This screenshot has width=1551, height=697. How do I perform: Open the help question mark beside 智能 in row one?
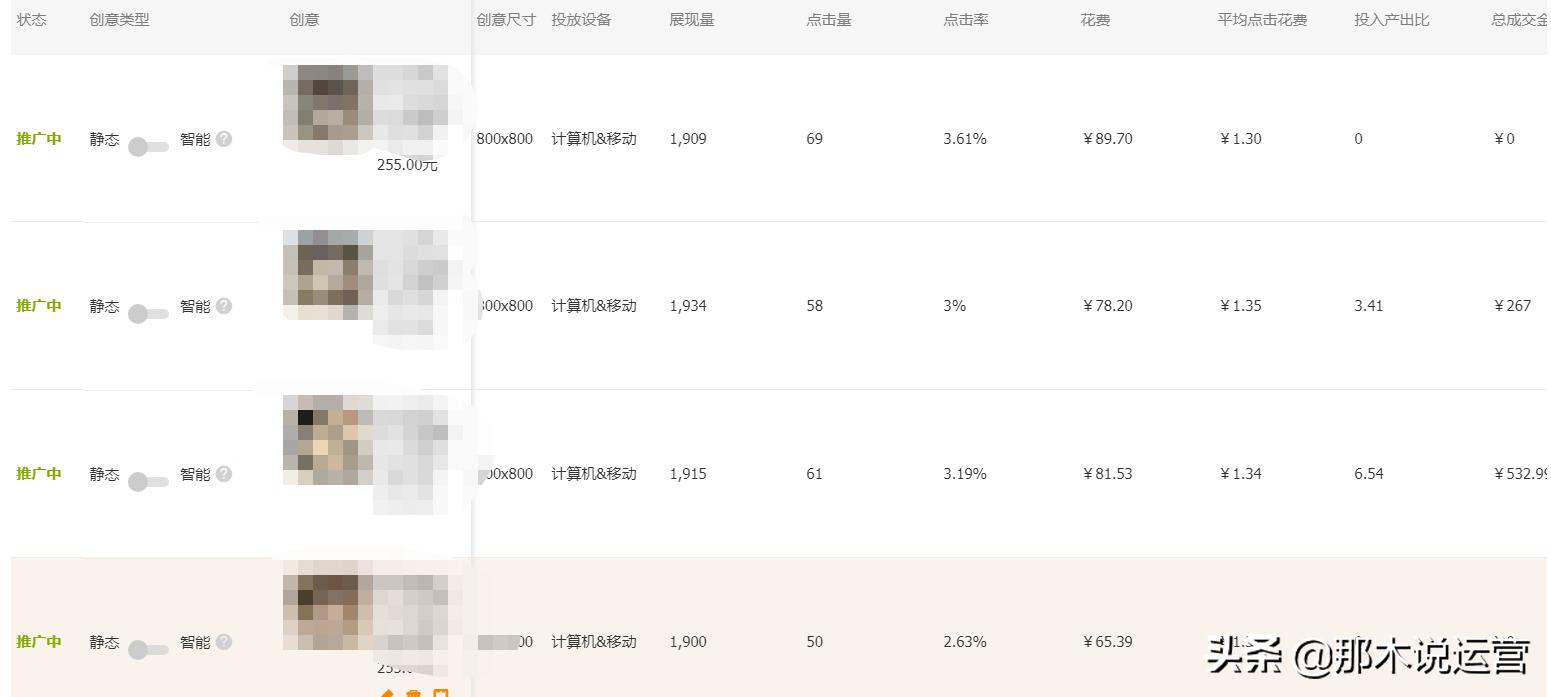point(224,139)
